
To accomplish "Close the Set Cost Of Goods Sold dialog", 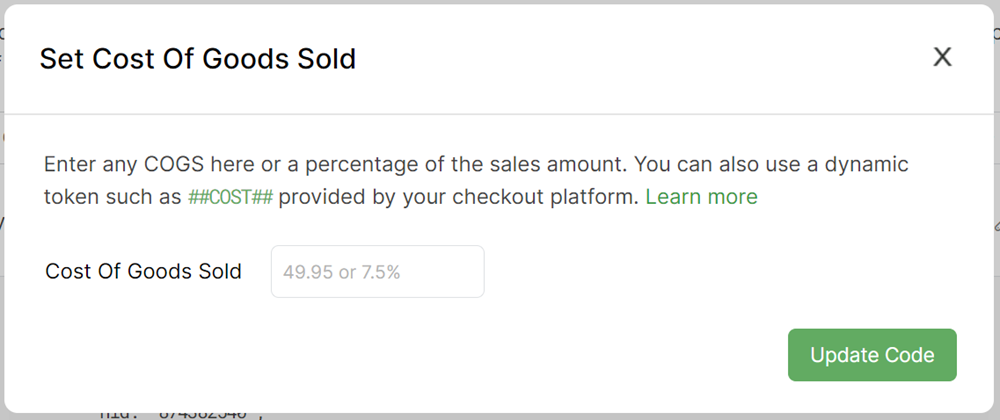I will click(x=942, y=58).
